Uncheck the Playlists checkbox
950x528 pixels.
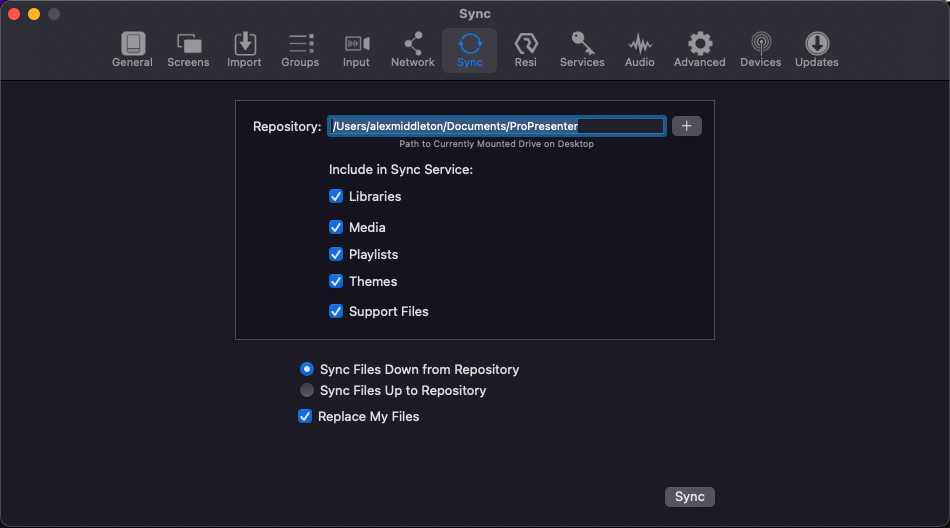click(x=336, y=254)
